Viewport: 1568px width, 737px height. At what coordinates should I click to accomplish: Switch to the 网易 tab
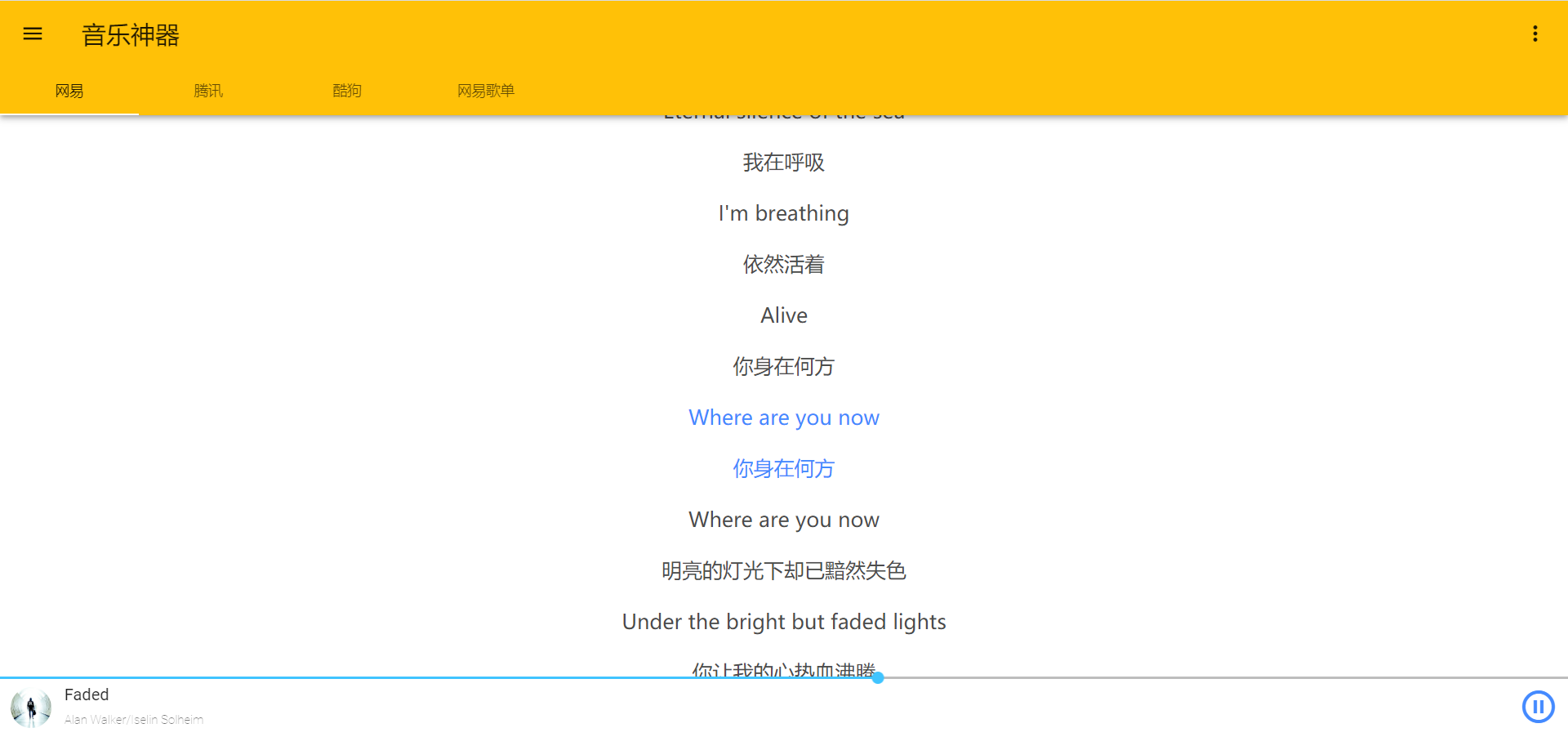(x=69, y=91)
